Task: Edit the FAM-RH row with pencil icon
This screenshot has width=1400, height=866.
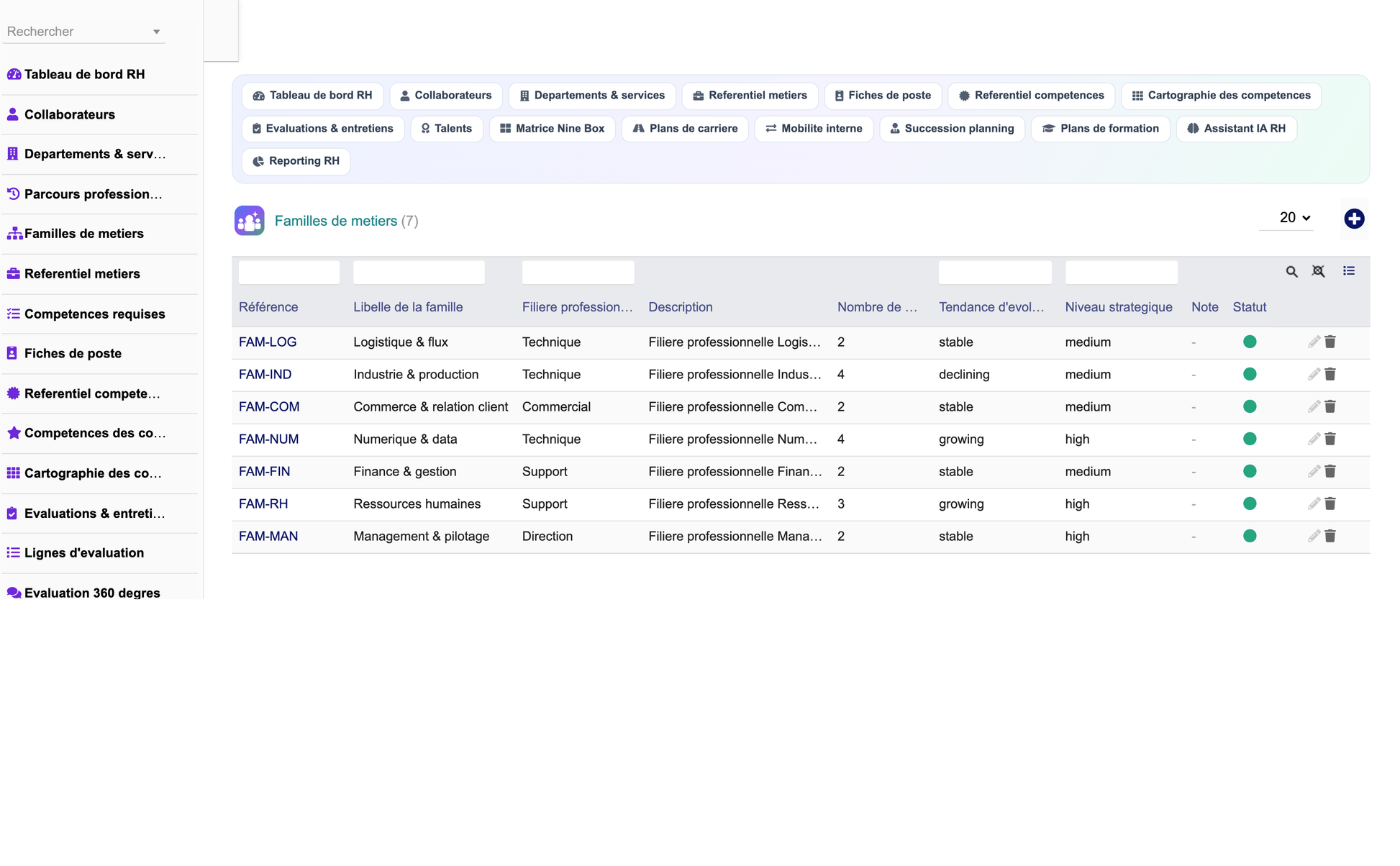Action: (1314, 503)
